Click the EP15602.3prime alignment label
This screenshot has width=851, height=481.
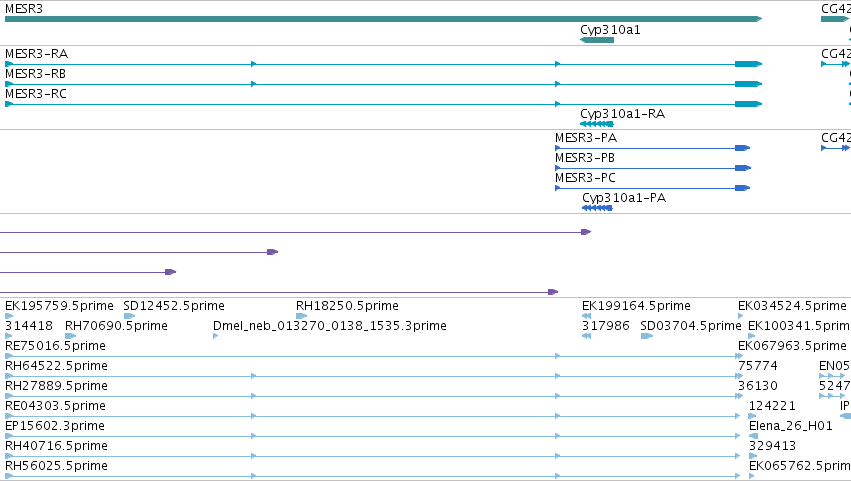coord(55,426)
